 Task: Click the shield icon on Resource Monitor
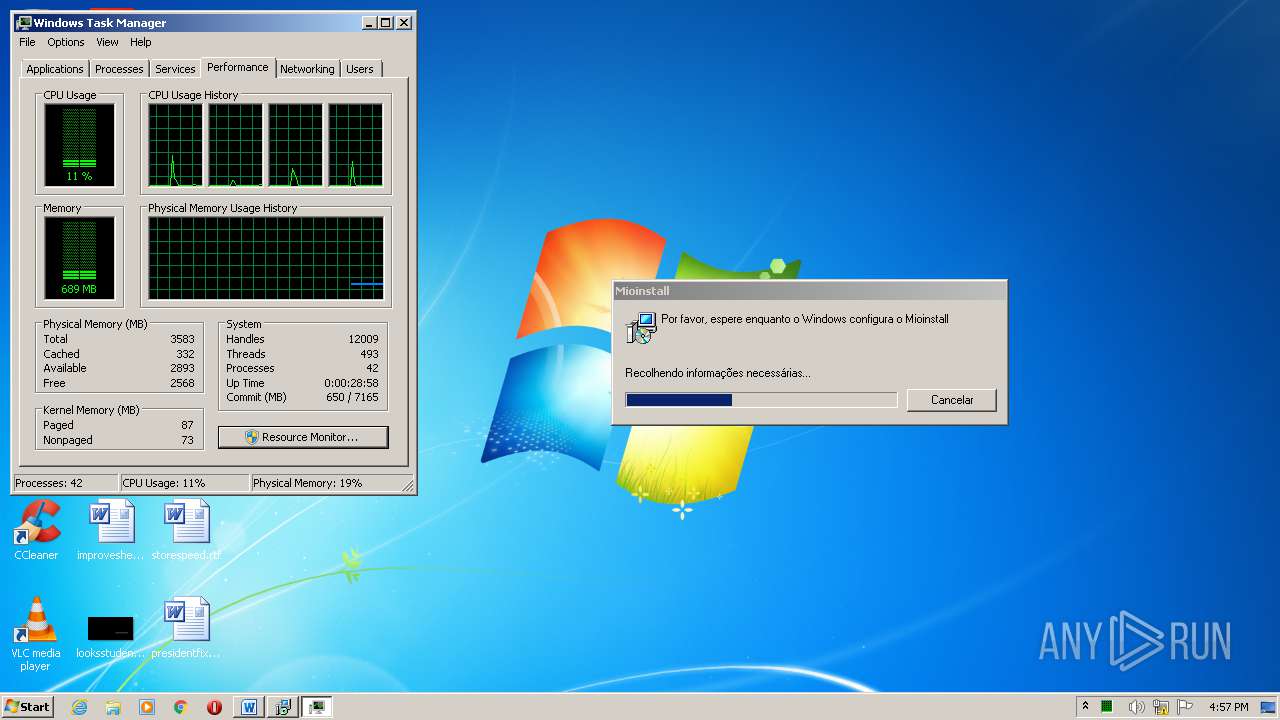pos(252,437)
